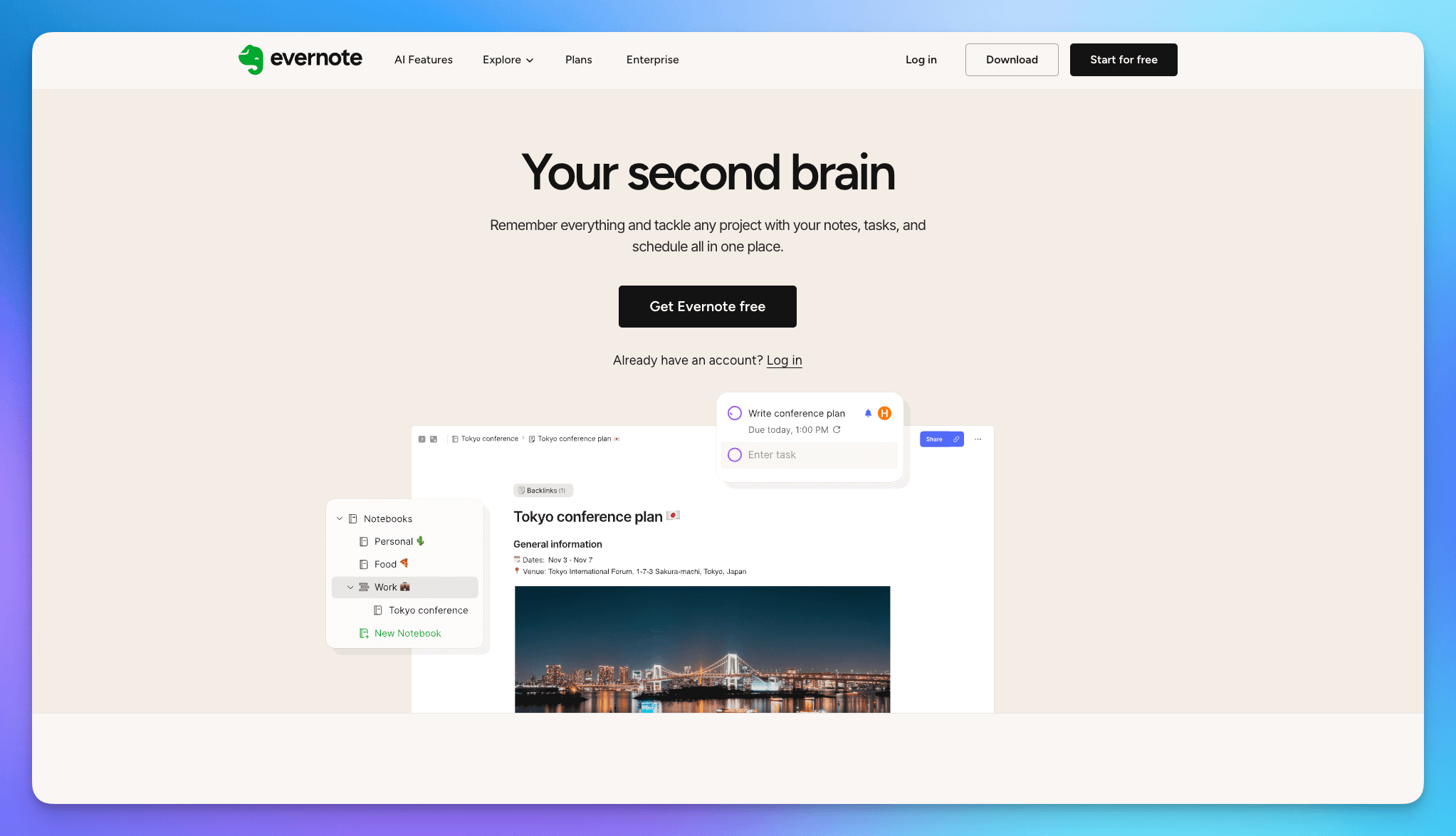The image size is (1456, 836).
Task: Click Log in link under the hero button
Action: [784, 360]
